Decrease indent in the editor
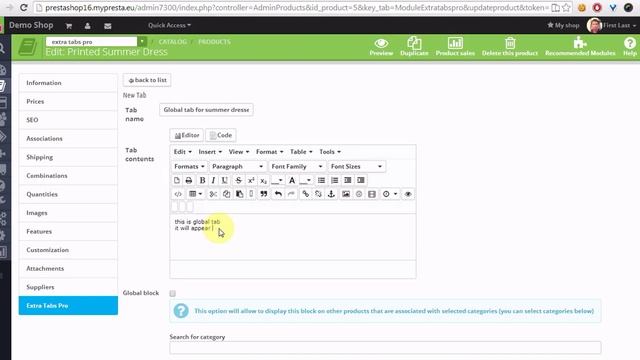 [347, 180]
